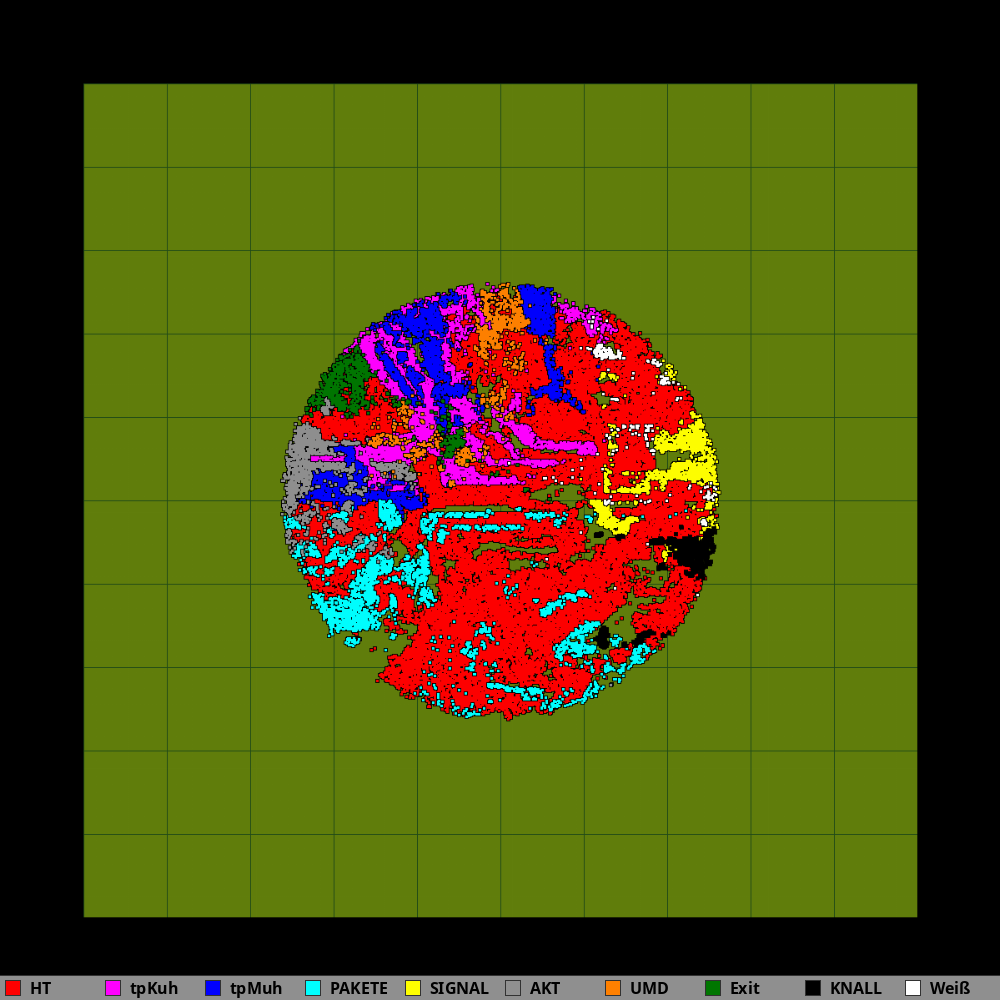The image size is (1000, 1000).
Task: Select the 'AKT' legend label
Action: [x=545, y=989]
